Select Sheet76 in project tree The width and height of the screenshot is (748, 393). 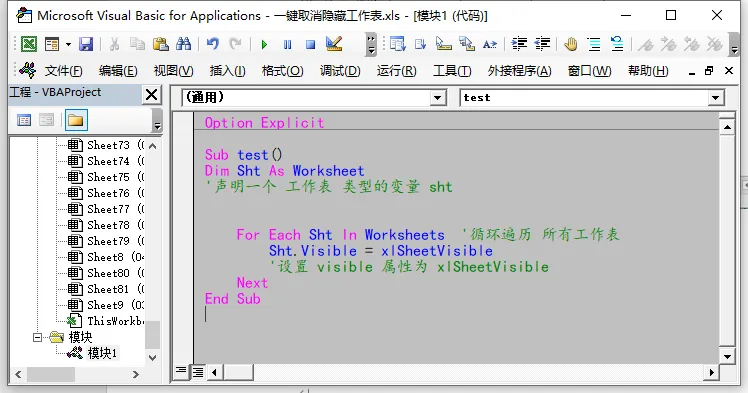click(x=107, y=193)
